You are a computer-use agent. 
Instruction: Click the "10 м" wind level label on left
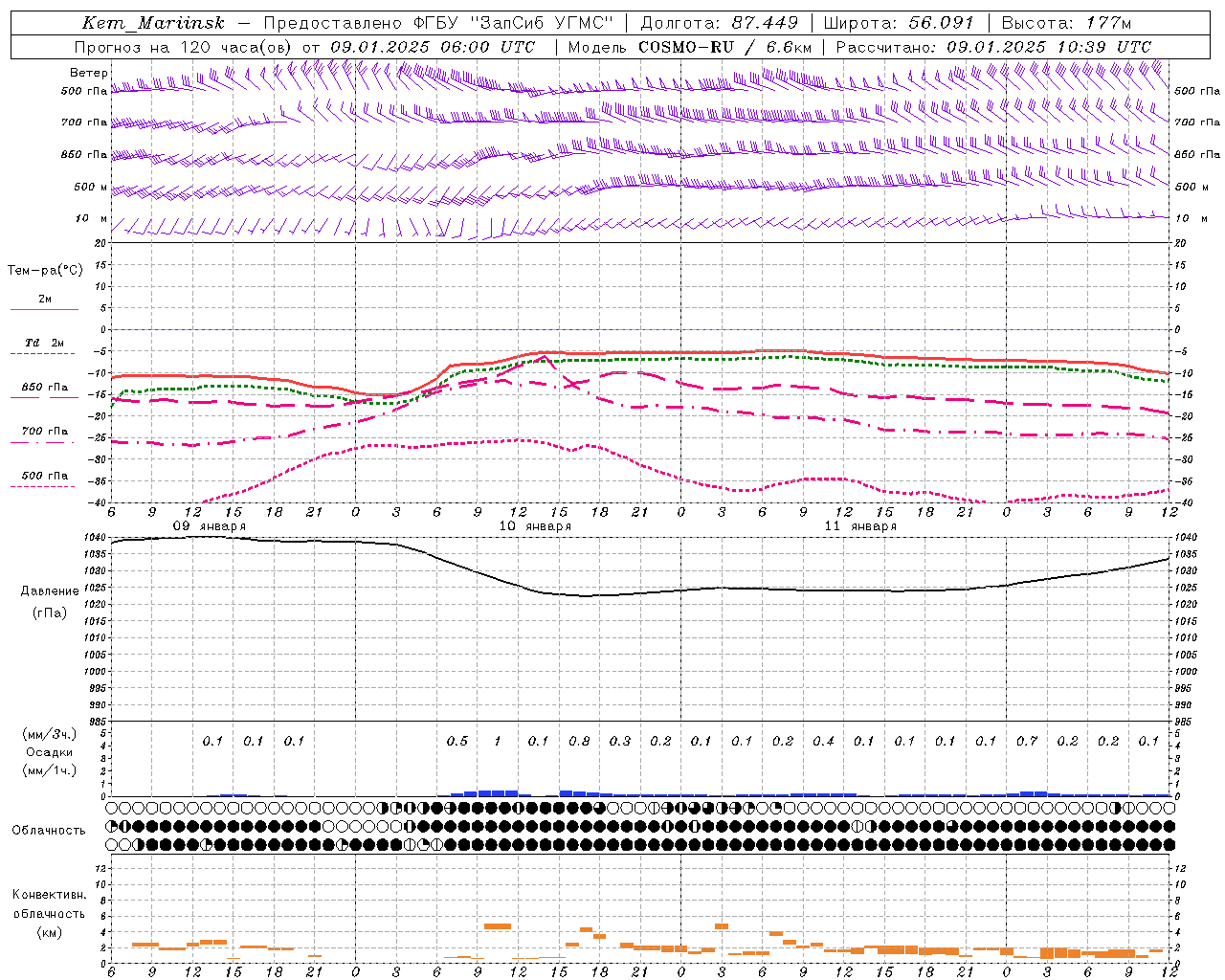[92, 218]
